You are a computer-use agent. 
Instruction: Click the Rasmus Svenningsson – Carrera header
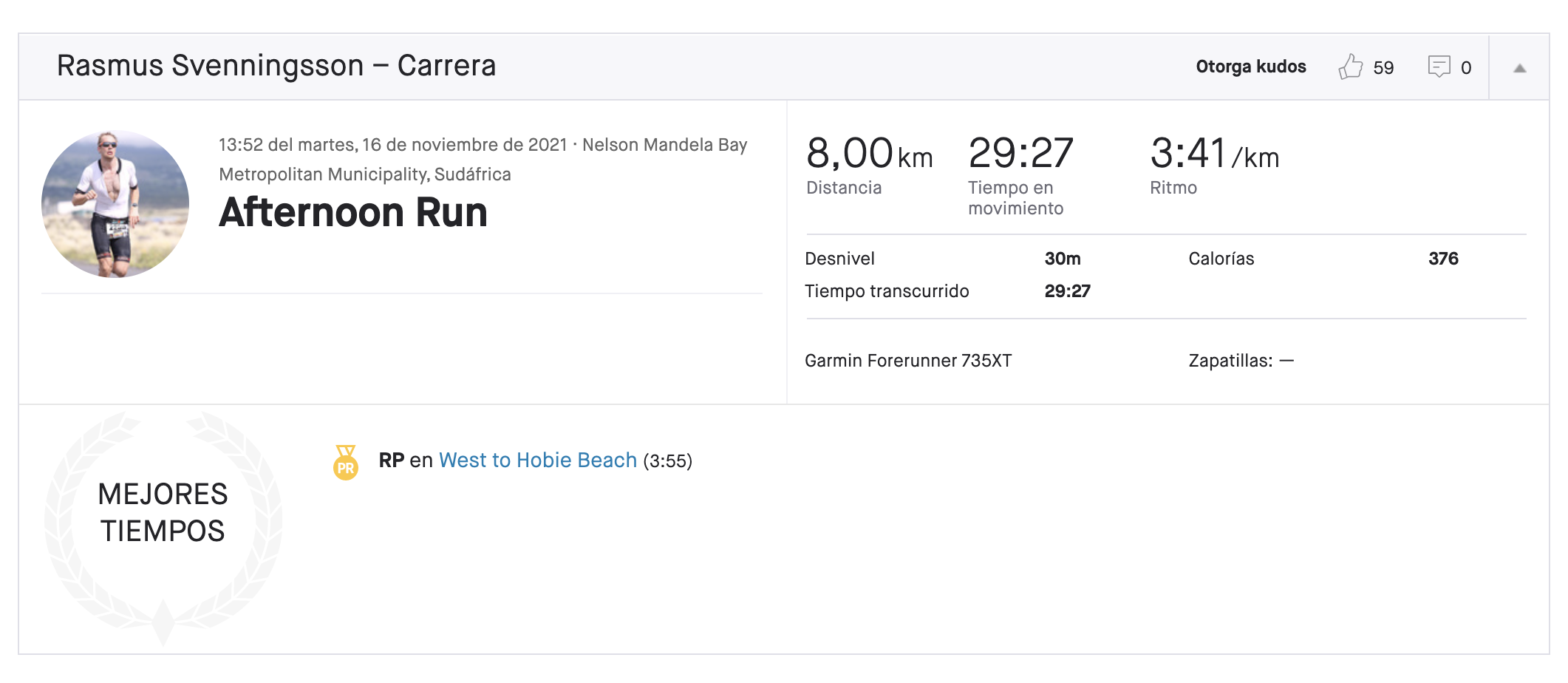point(276,66)
